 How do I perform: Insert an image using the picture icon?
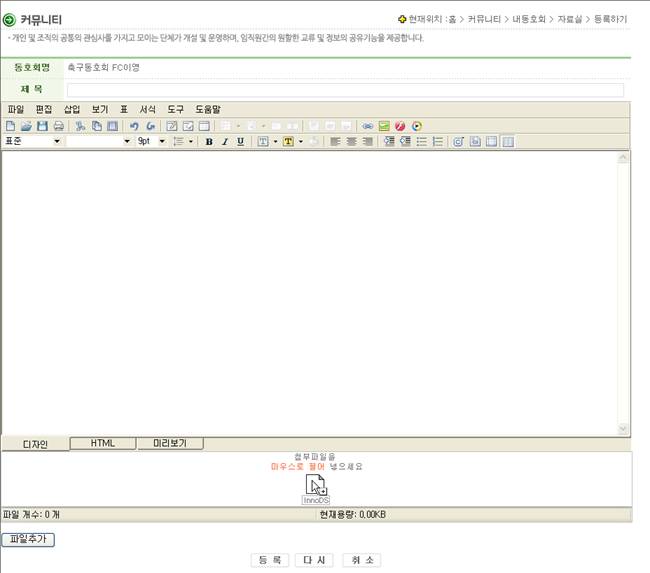pyautogui.click(x=383, y=126)
